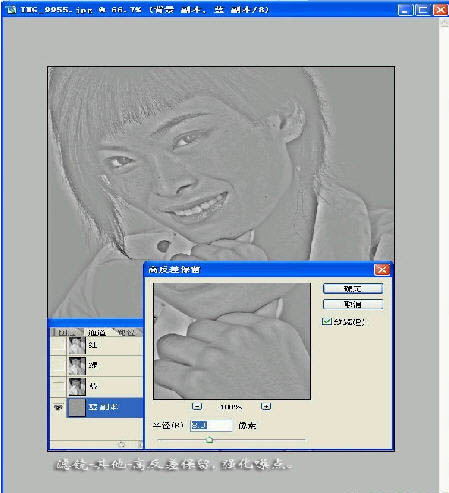Screen dimensions: 449x493
Task: Click the Red channel thumbnail
Action: 77,346
